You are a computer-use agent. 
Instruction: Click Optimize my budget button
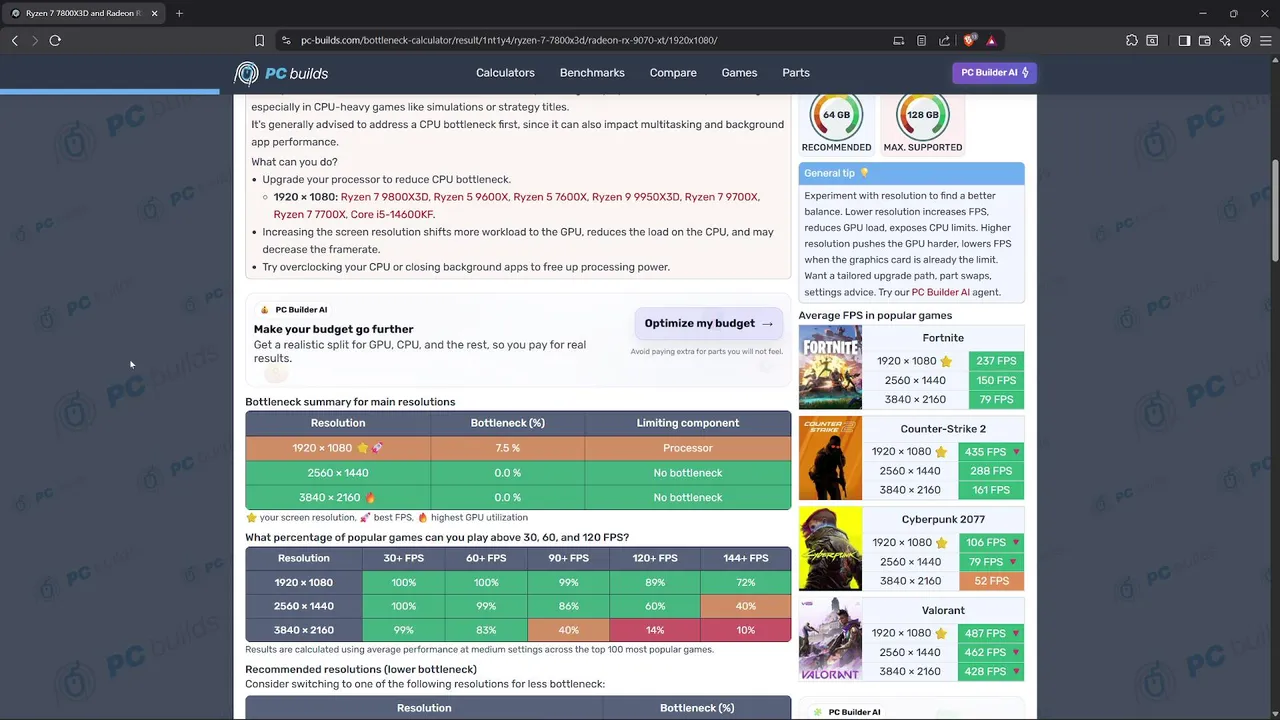tap(708, 324)
